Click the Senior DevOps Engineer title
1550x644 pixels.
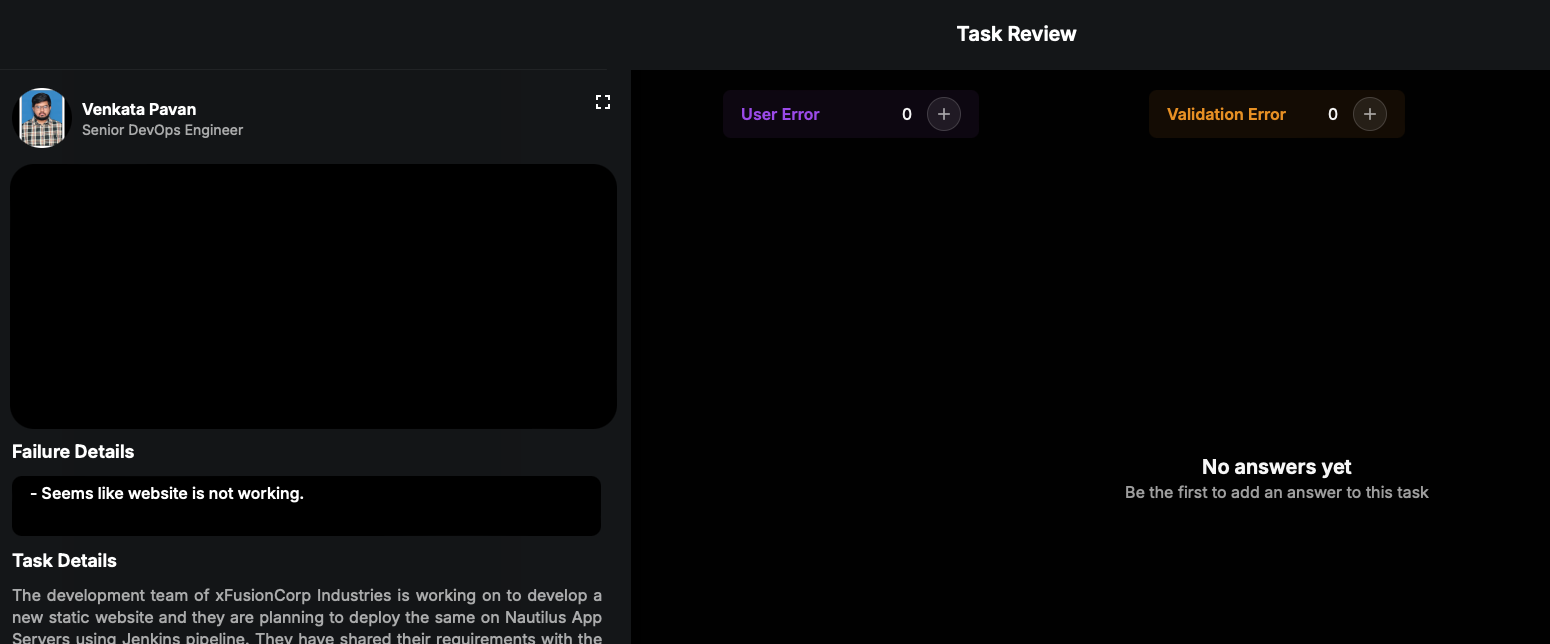pyautogui.click(x=162, y=130)
